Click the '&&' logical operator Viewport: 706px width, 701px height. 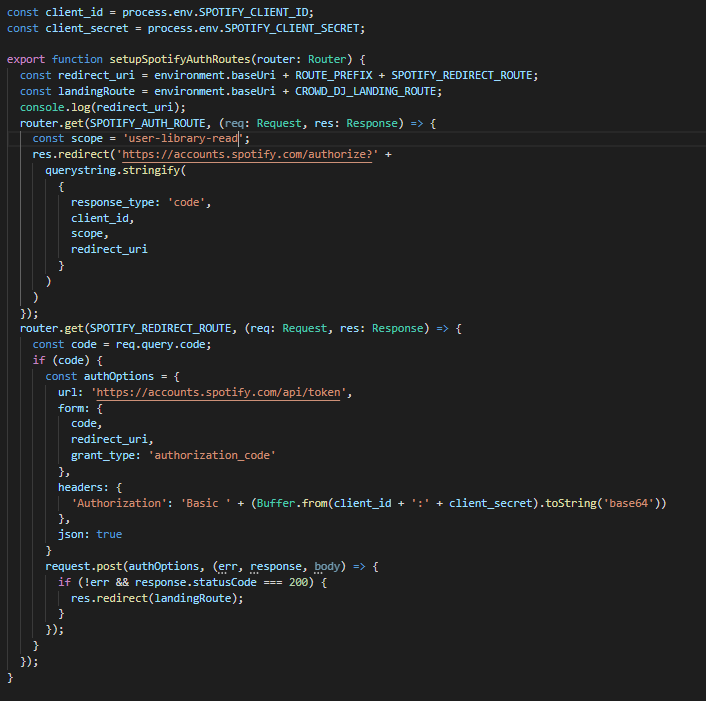click(x=122, y=583)
